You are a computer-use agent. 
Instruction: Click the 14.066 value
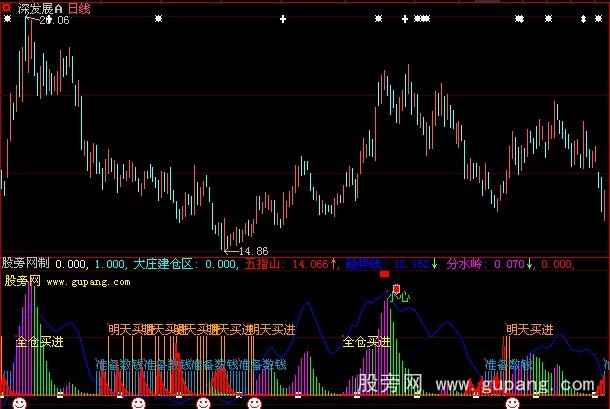310,264
